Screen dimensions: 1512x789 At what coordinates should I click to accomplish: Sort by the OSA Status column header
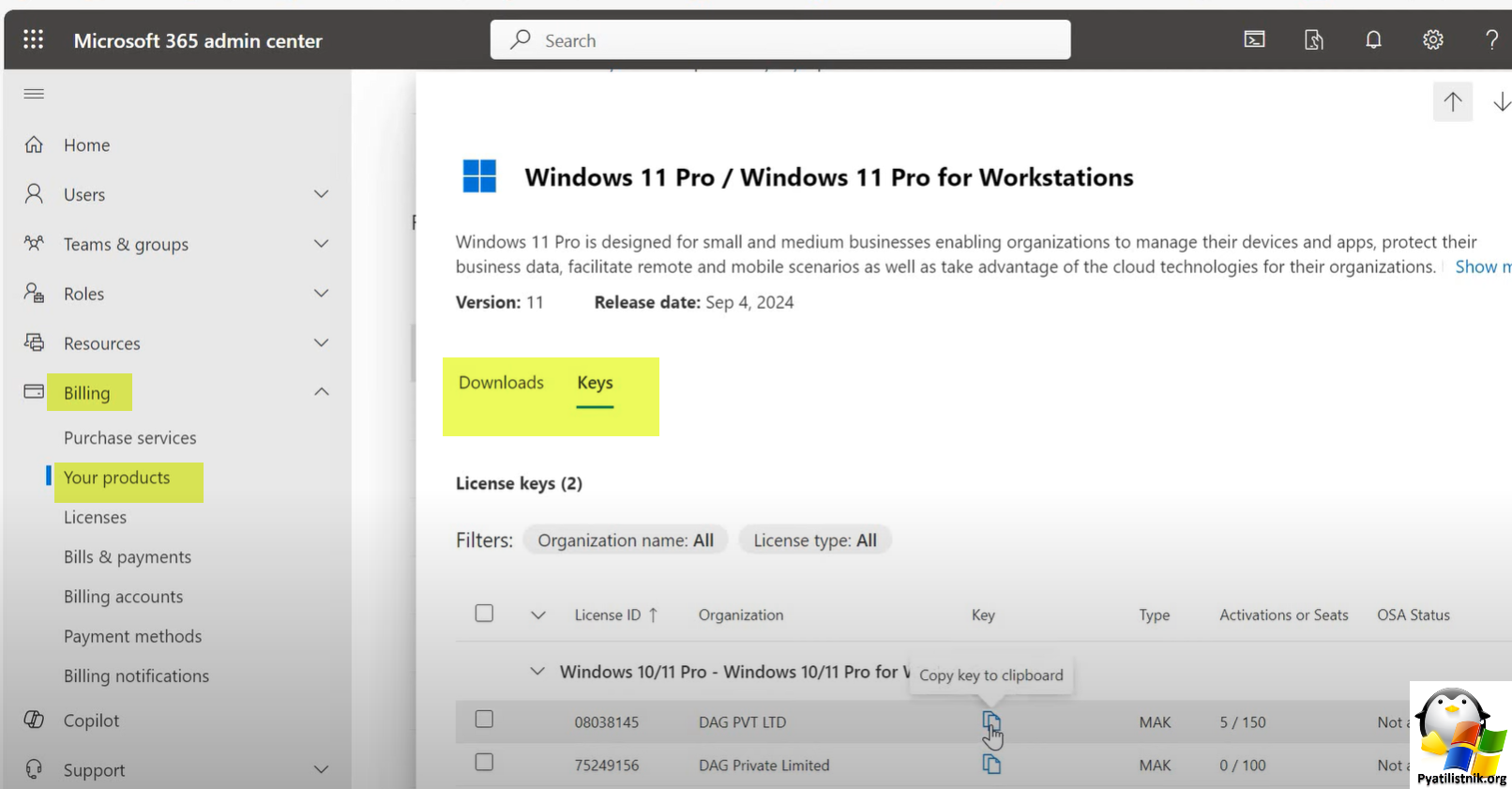click(x=1414, y=615)
